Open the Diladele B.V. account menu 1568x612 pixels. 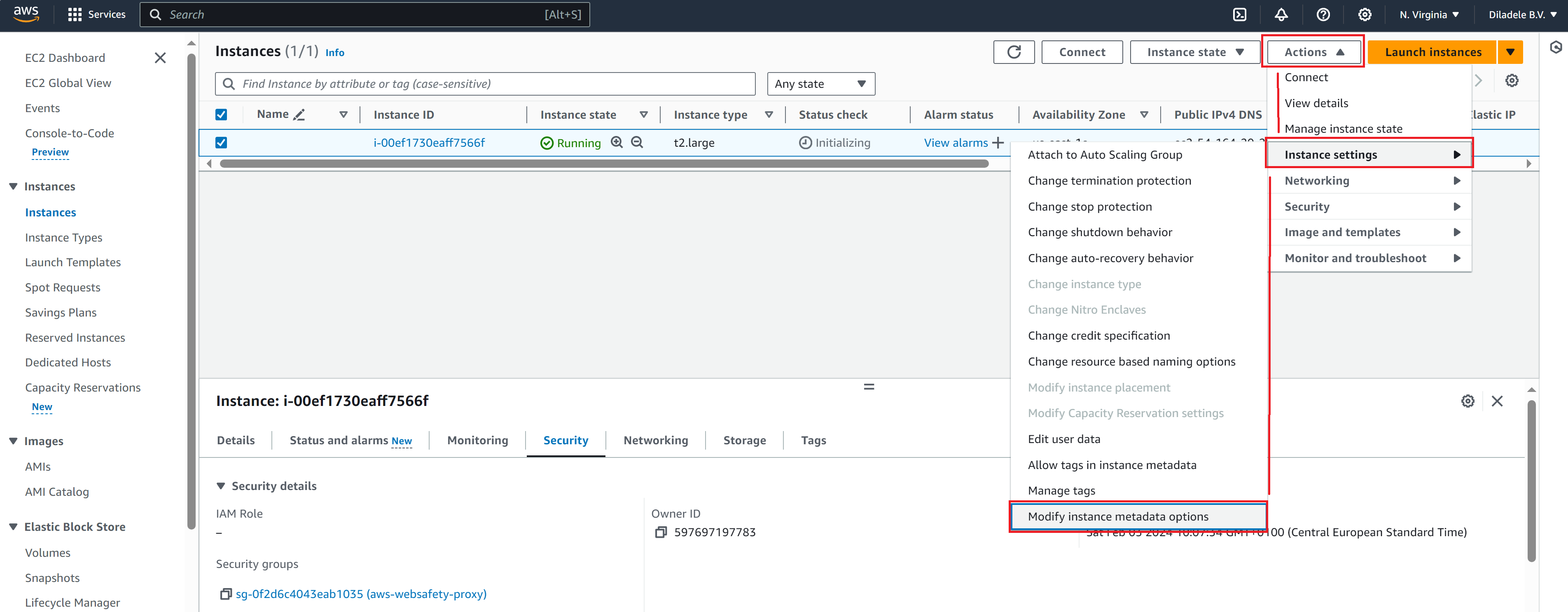(x=1522, y=14)
